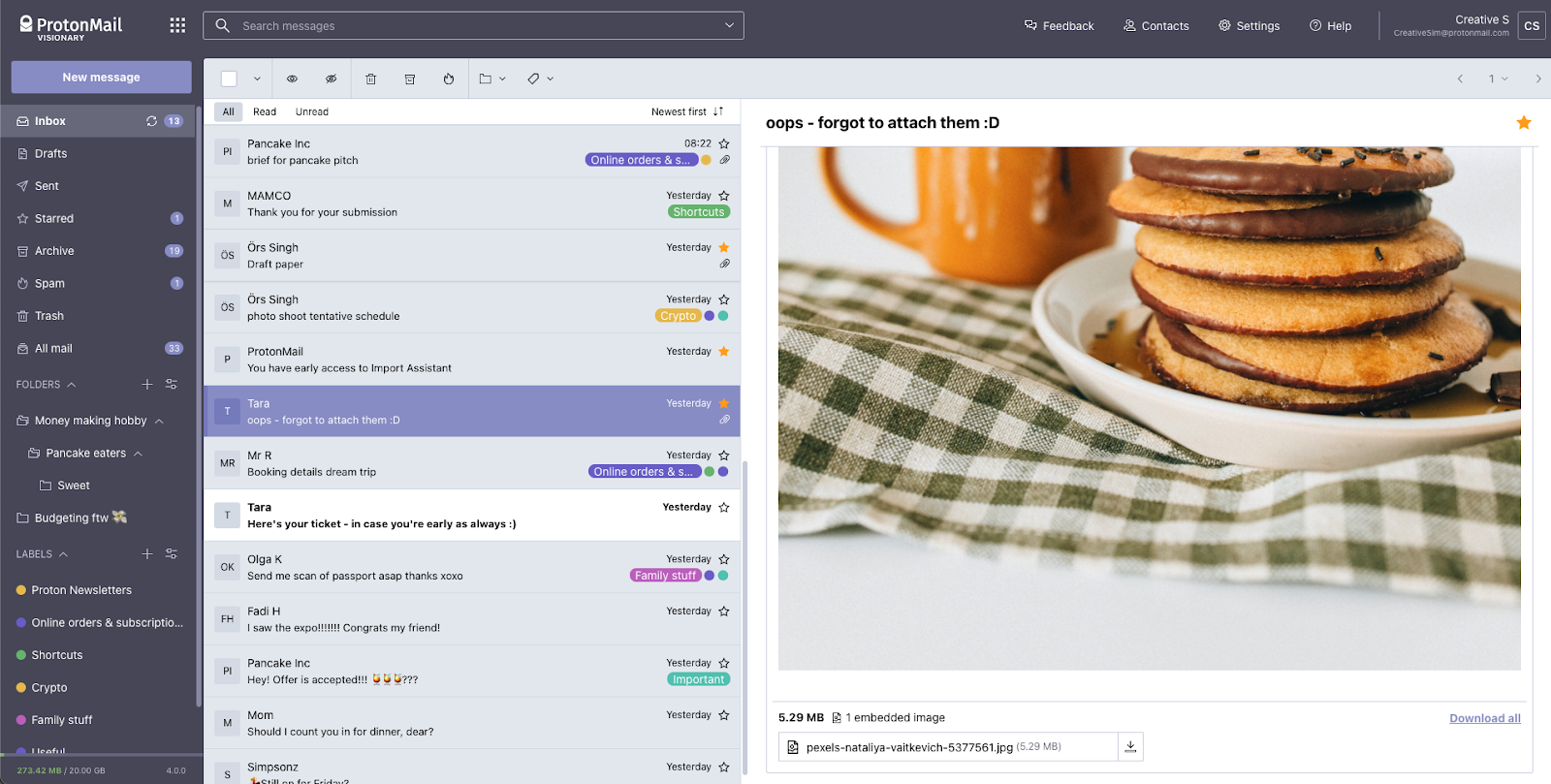
Task: Open the Feedback button
Action: coord(1059,25)
